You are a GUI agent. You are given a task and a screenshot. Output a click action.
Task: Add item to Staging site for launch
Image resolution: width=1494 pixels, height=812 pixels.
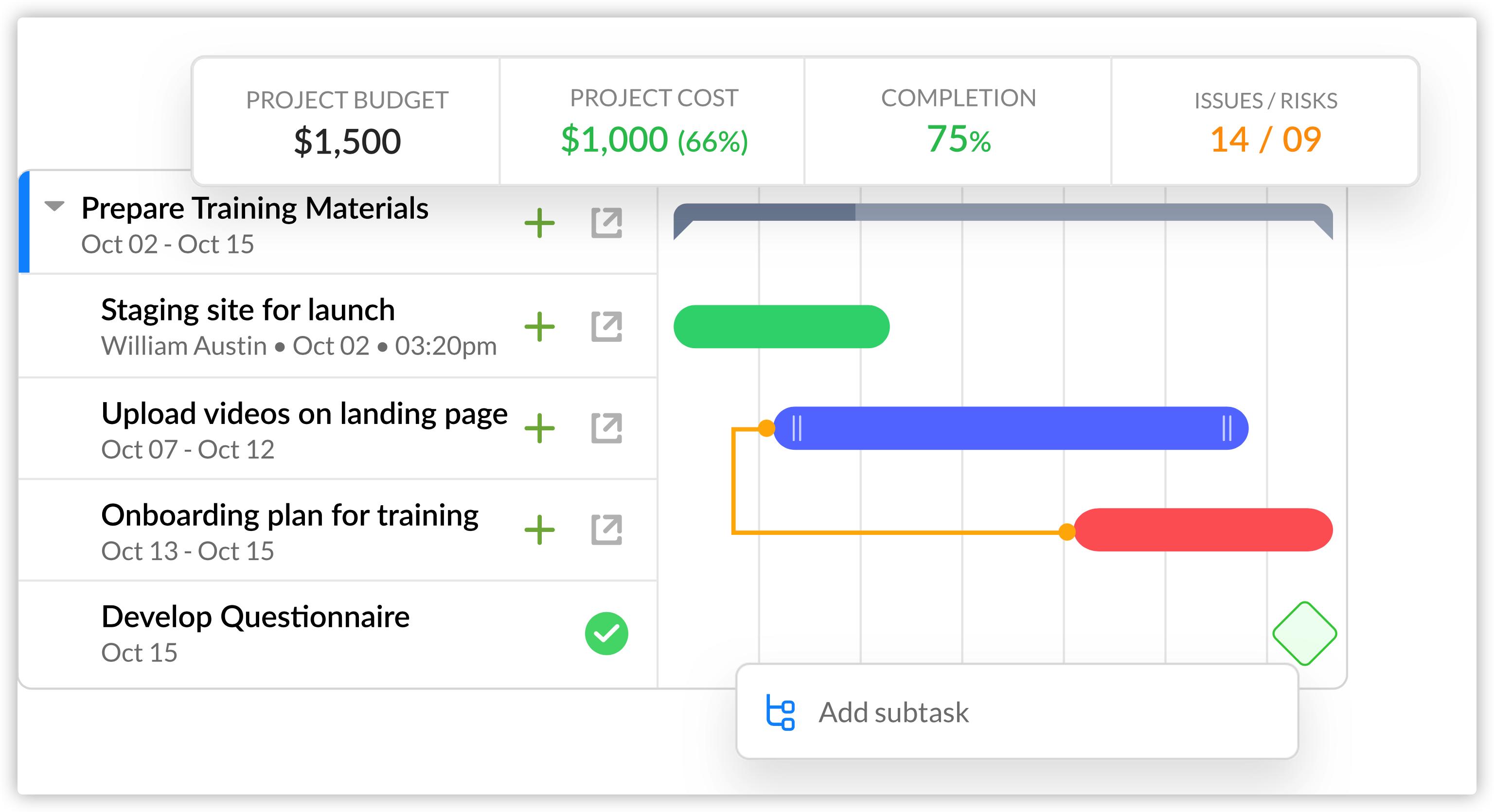(x=539, y=327)
